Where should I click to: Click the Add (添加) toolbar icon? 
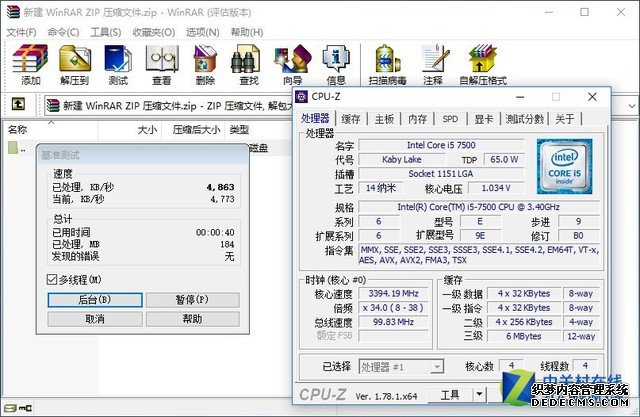[30, 65]
